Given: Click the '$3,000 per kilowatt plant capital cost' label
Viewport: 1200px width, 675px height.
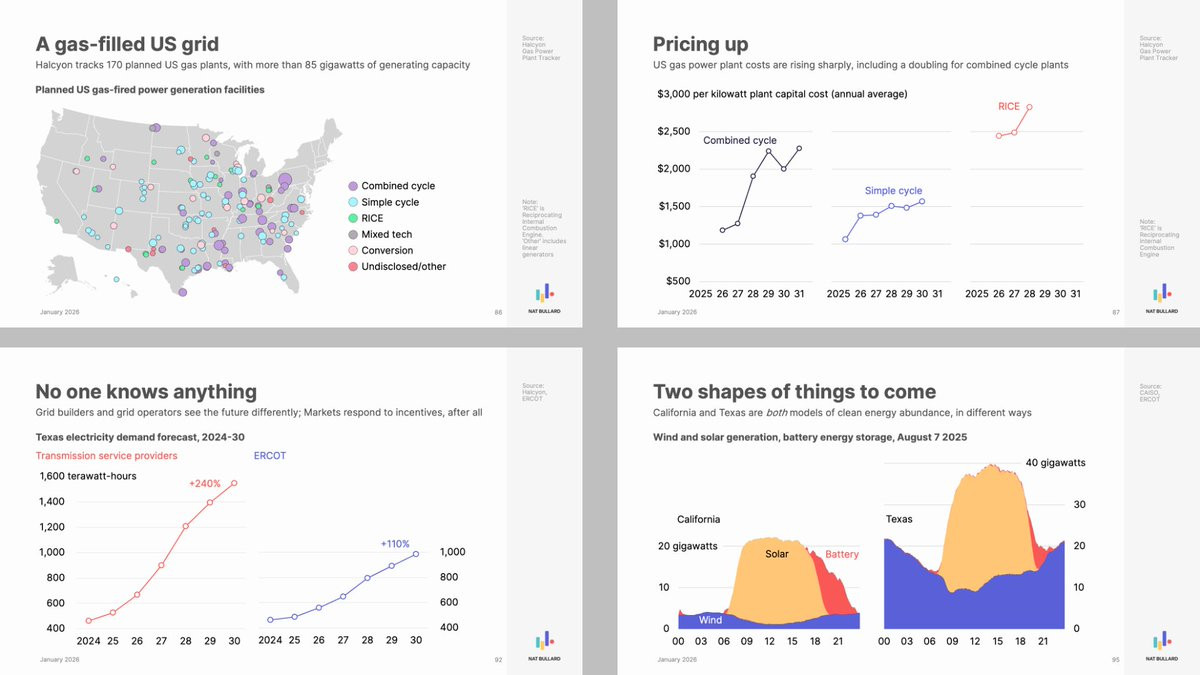Looking at the screenshot, I should tap(782, 94).
